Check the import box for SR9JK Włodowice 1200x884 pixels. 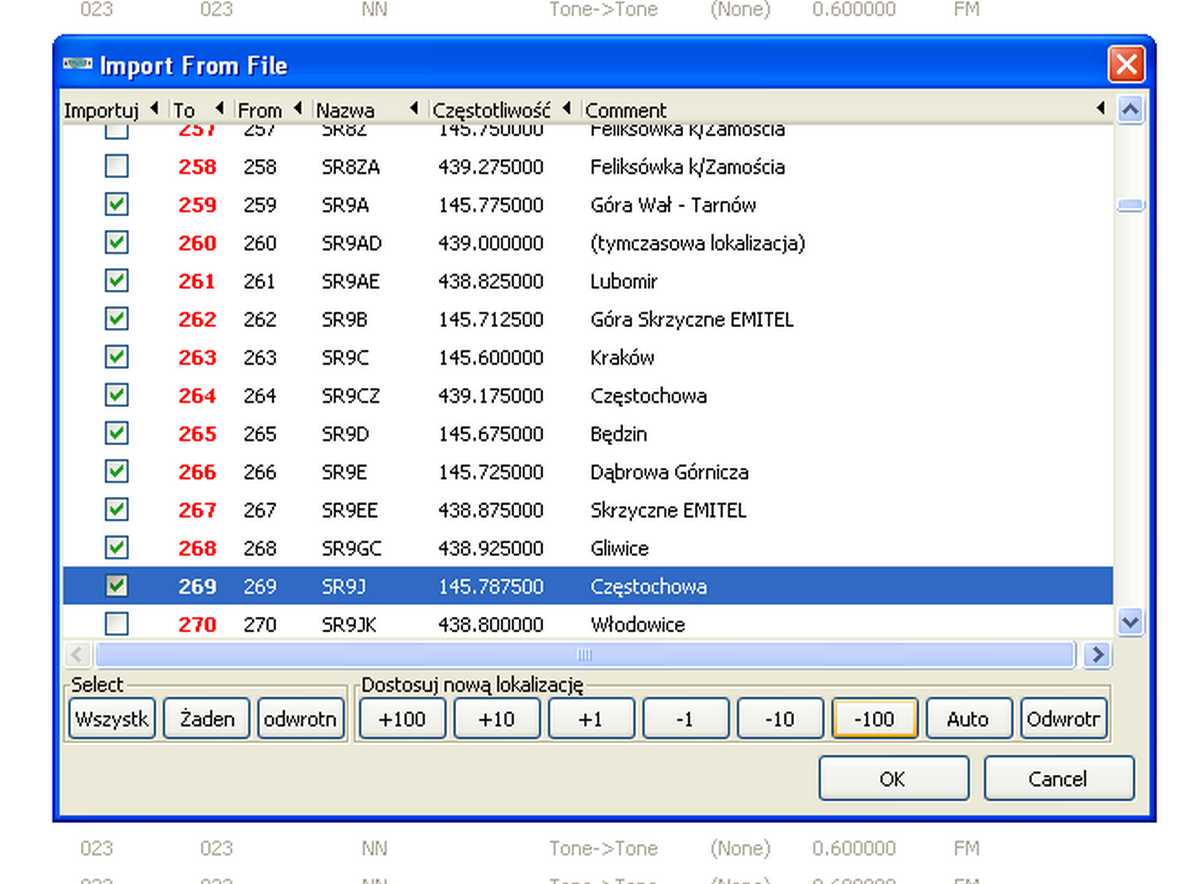click(x=117, y=624)
